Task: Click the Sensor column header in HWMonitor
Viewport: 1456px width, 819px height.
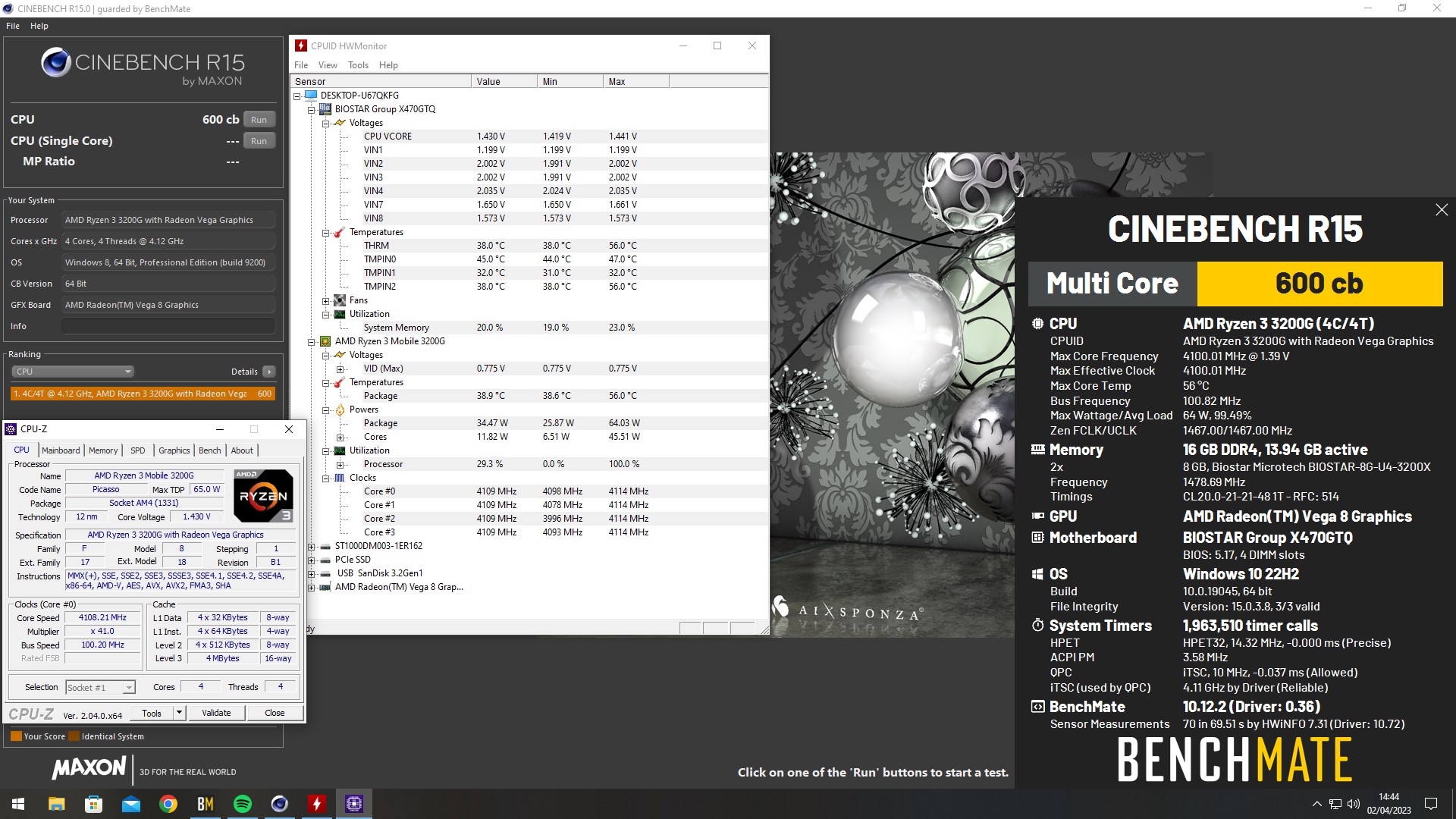Action: [381, 81]
